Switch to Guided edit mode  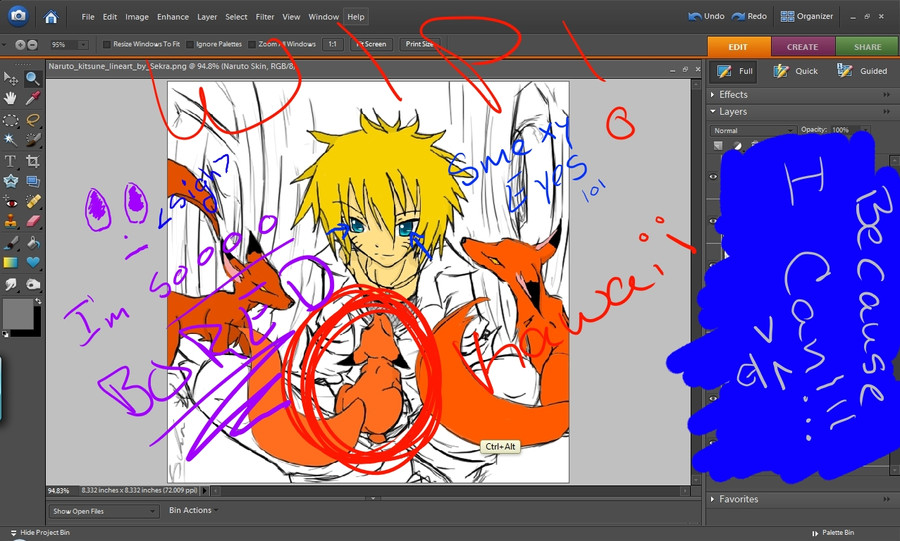(x=862, y=71)
